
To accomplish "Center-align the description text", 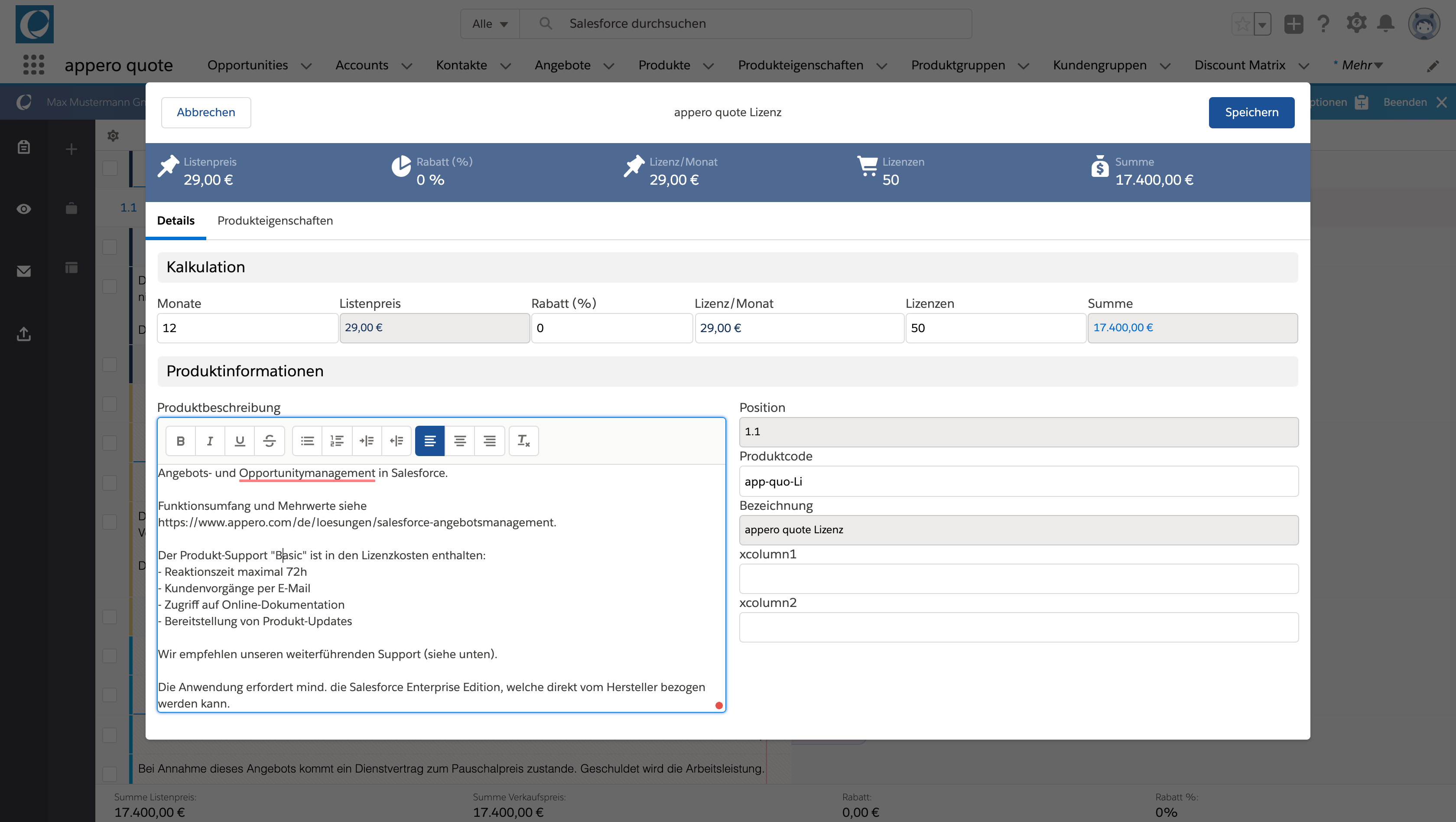I will (x=459, y=441).
